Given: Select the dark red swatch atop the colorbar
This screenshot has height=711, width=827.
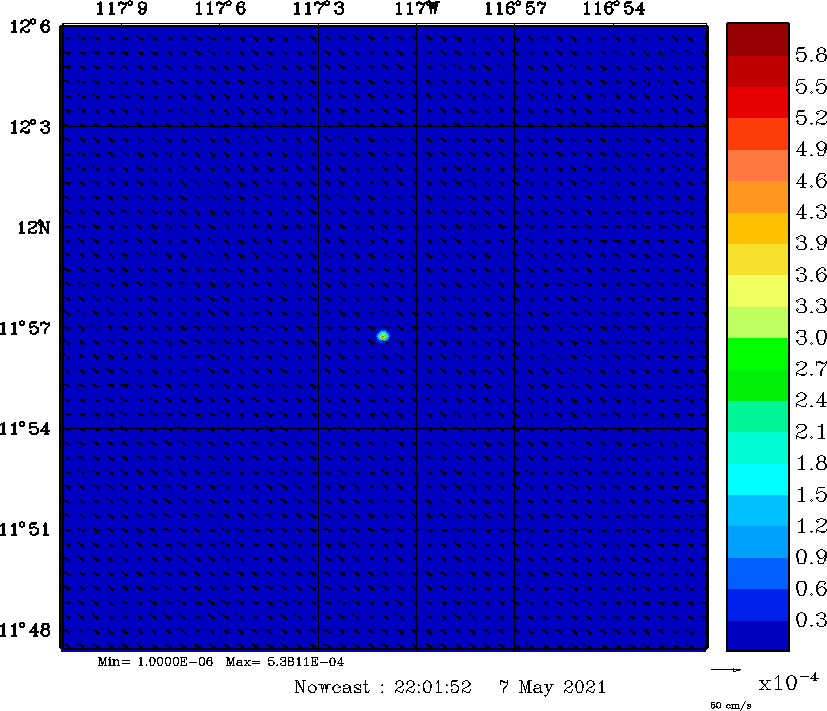Looking at the screenshot, I should tap(756, 39).
